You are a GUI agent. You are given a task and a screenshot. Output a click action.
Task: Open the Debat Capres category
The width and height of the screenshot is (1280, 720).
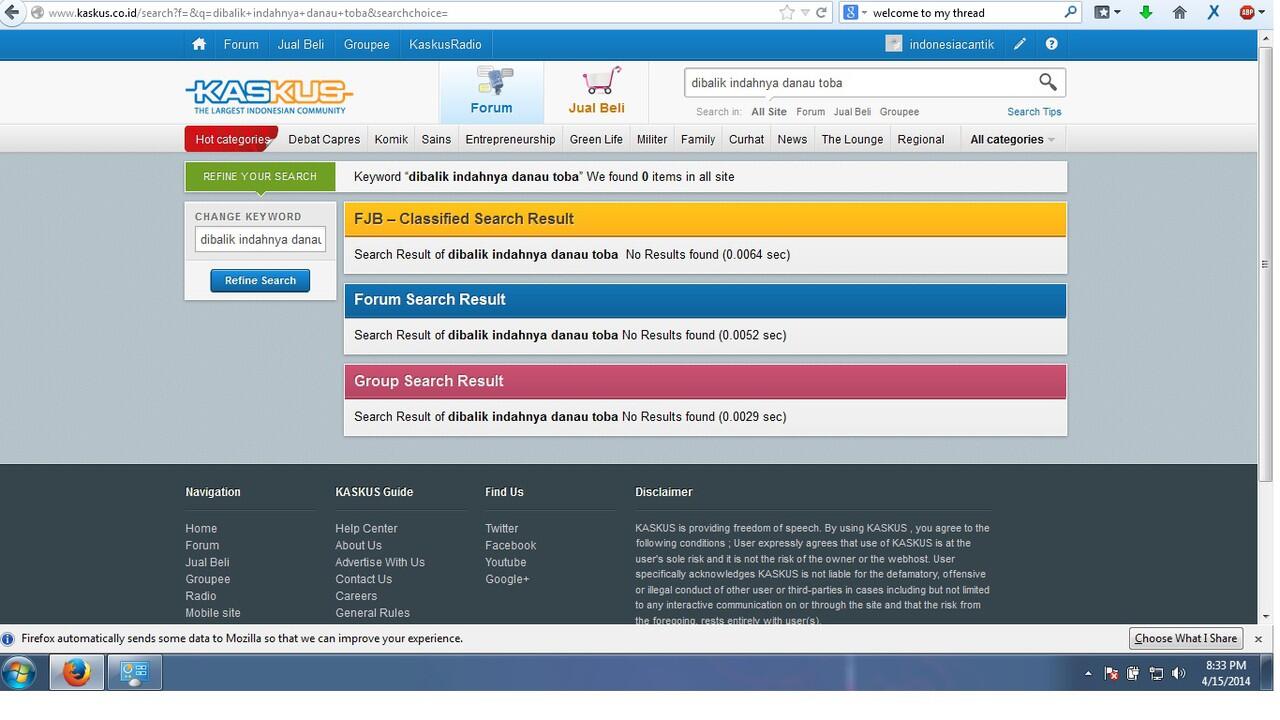(324, 139)
